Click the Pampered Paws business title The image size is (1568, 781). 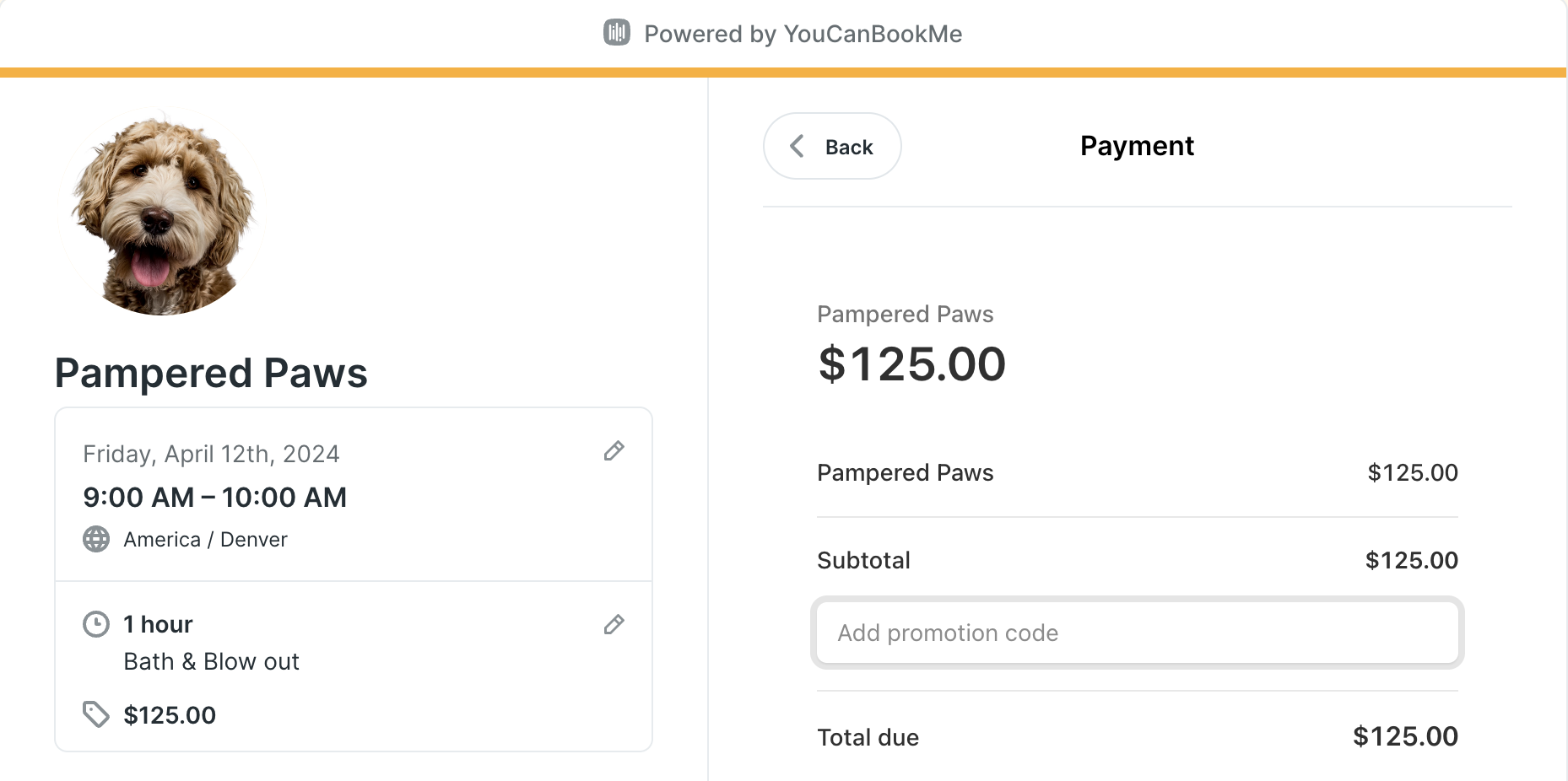pos(211,373)
